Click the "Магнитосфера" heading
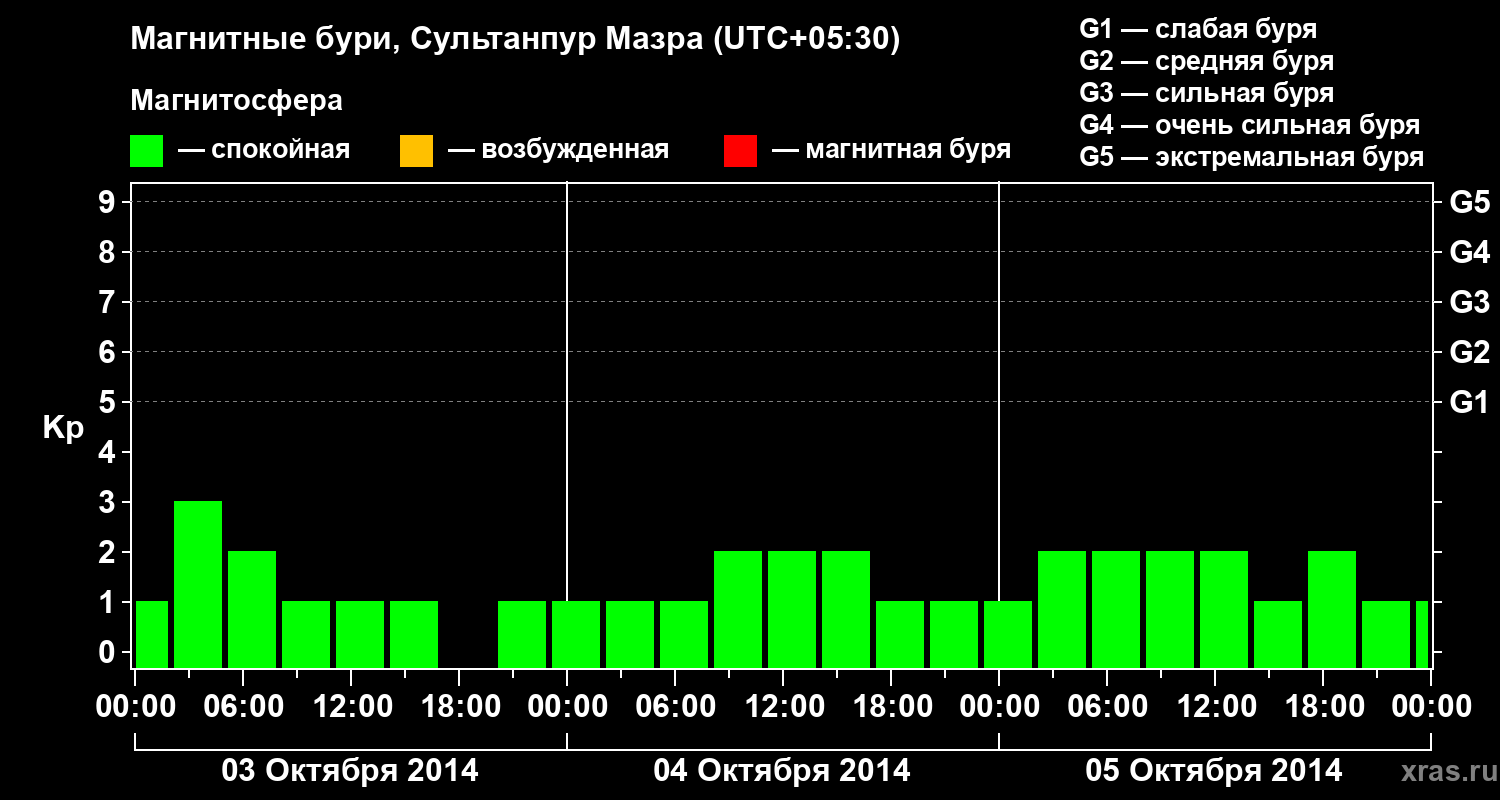 tap(236, 101)
